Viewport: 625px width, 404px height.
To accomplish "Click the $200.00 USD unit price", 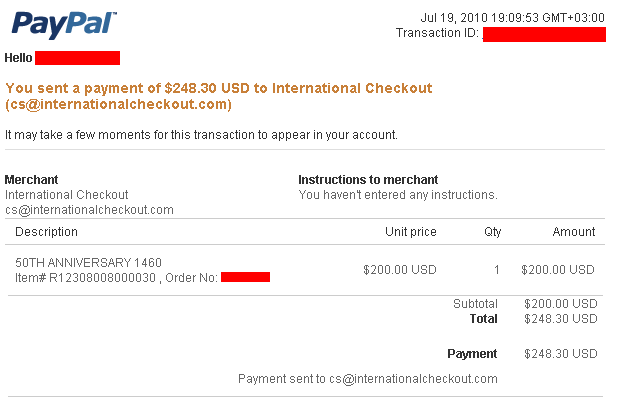I will pyautogui.click(x=400, y=270).
